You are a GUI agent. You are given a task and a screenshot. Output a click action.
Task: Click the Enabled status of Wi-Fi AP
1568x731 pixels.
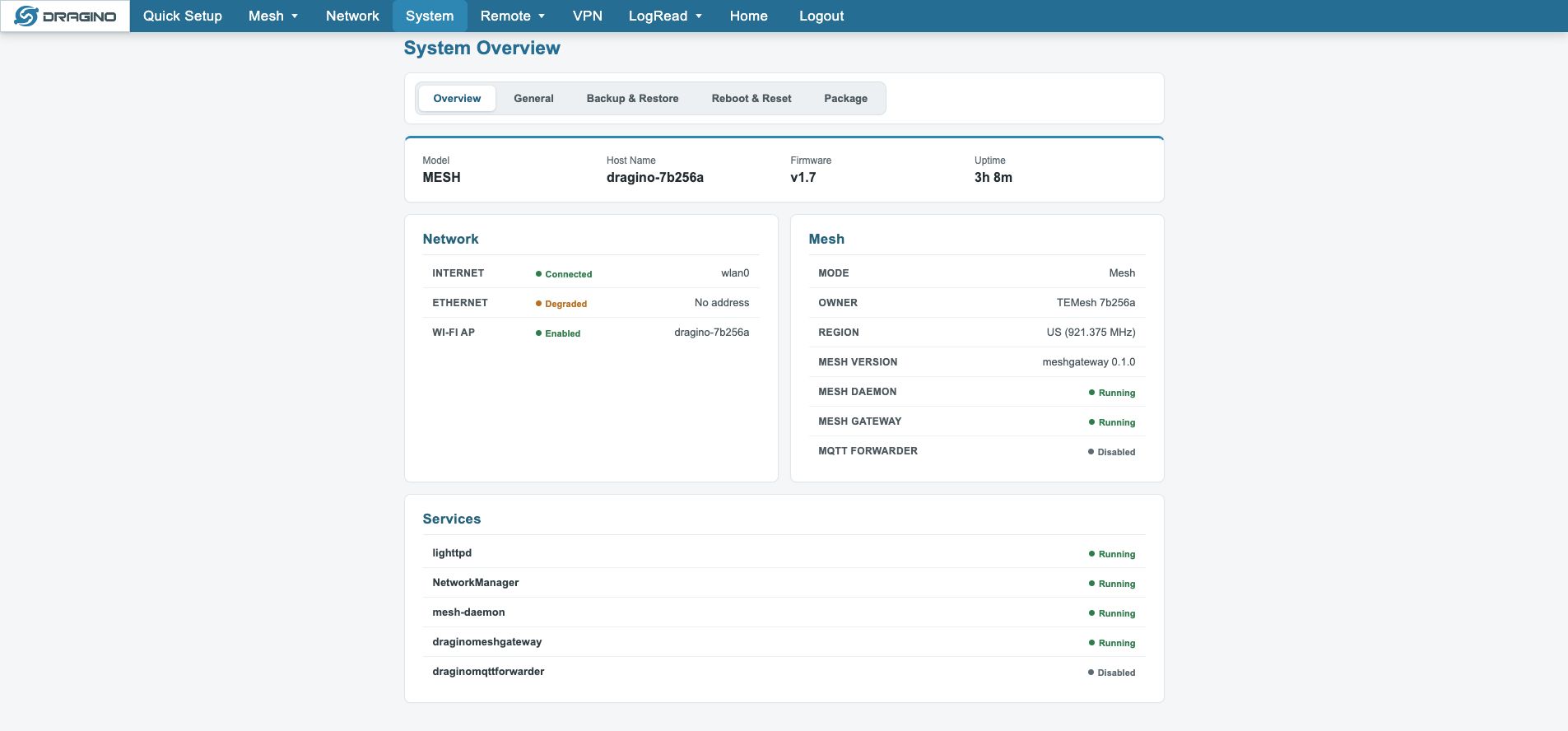coord(558,333)
